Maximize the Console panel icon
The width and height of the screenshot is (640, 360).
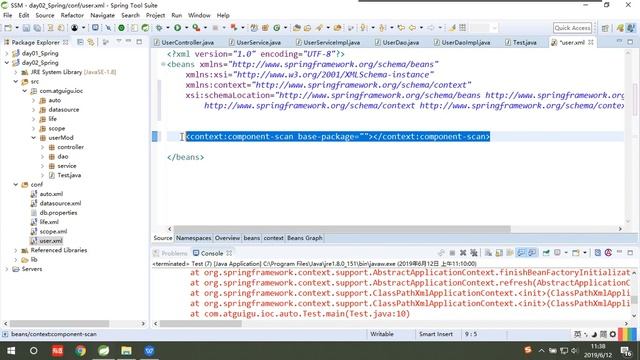coord(630,253)
